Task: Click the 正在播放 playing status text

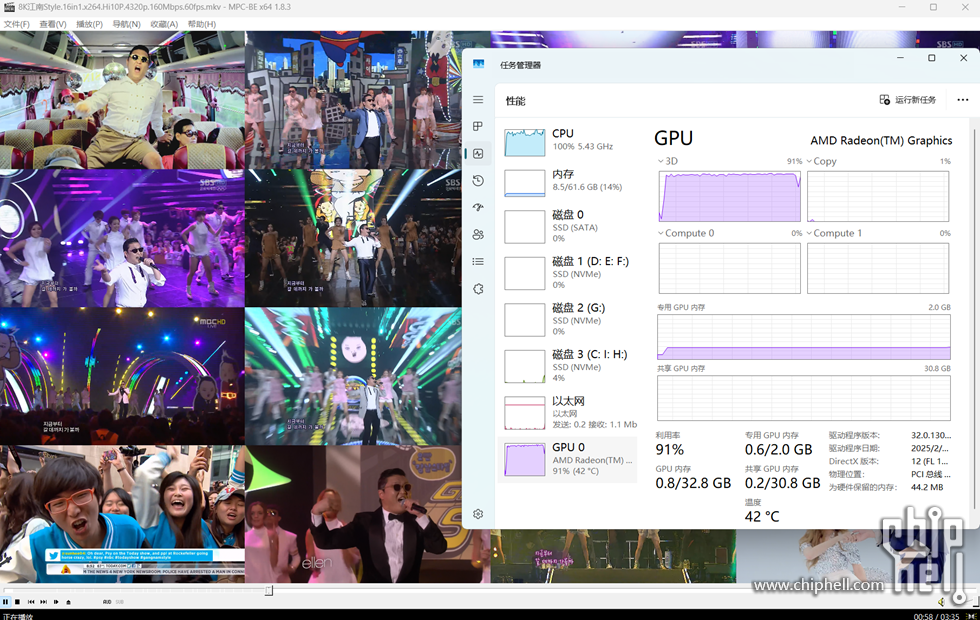Action: coord(18,616)
